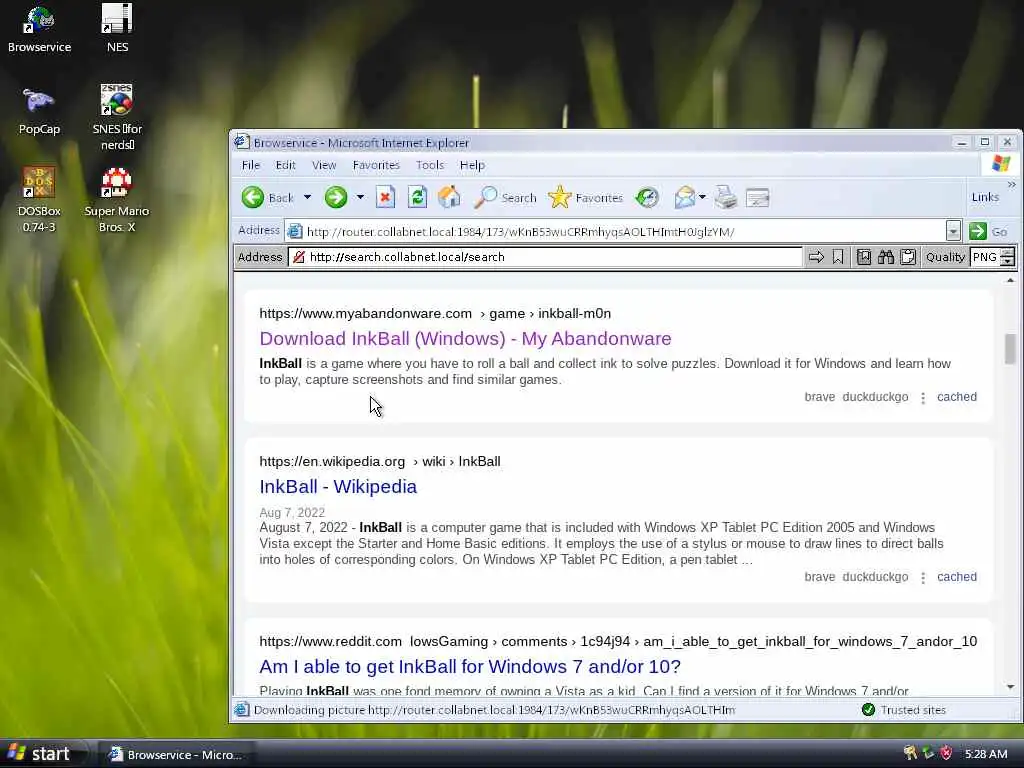
Task: Click brave engine under Wikipedia result
Action: click(x=820, y=577)
